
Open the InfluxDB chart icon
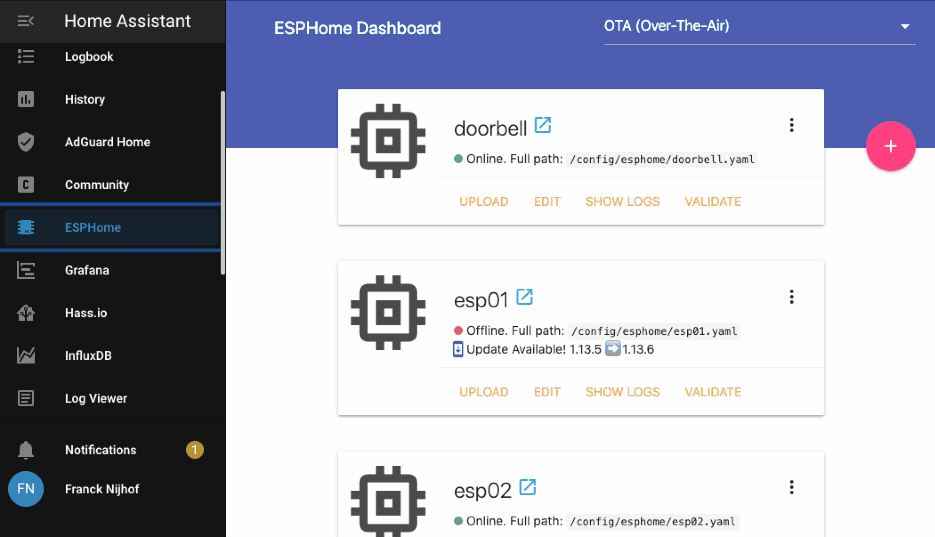coord(26,355)
